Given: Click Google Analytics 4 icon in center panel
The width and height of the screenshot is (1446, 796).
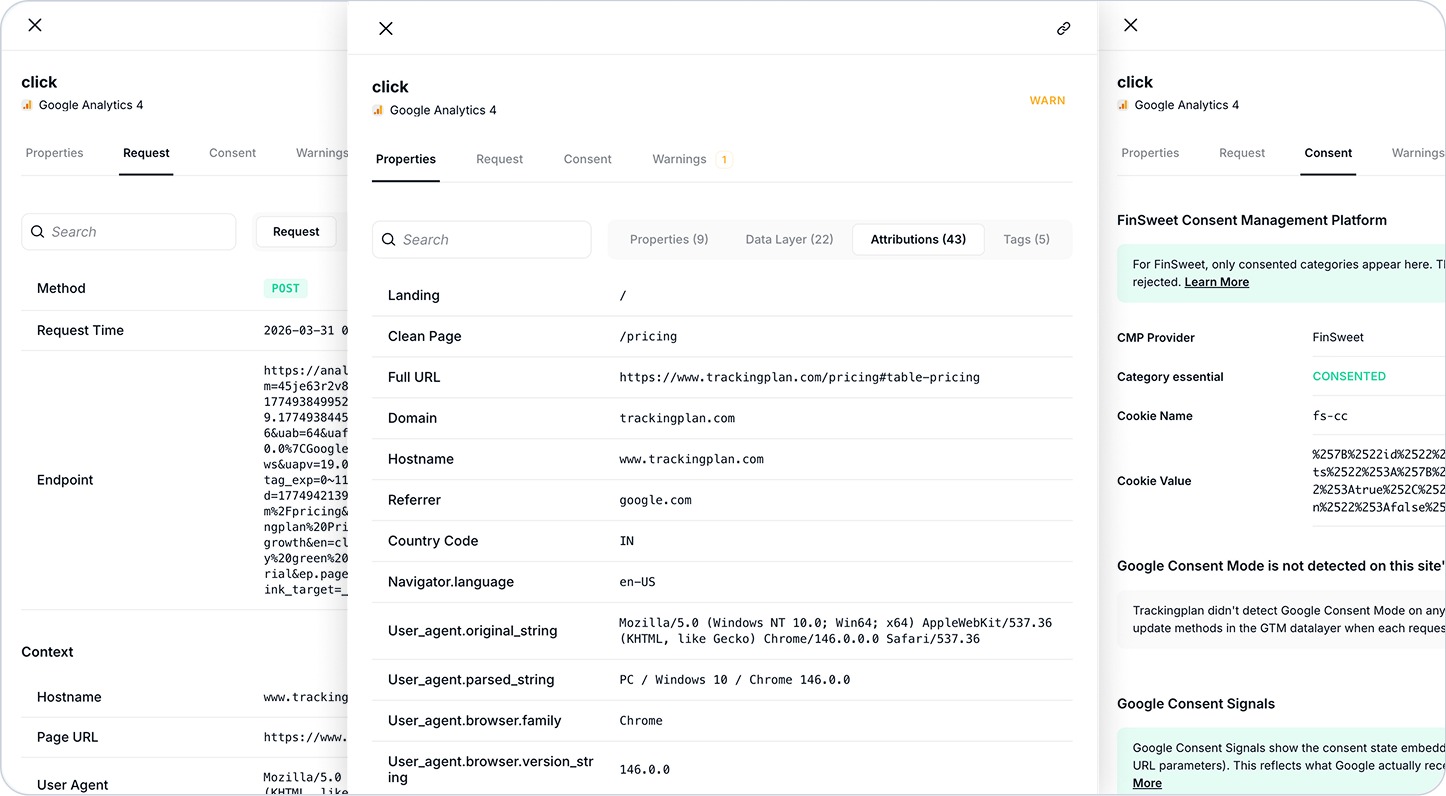Looking at the screenshot, I should click(x=378, y=110).
